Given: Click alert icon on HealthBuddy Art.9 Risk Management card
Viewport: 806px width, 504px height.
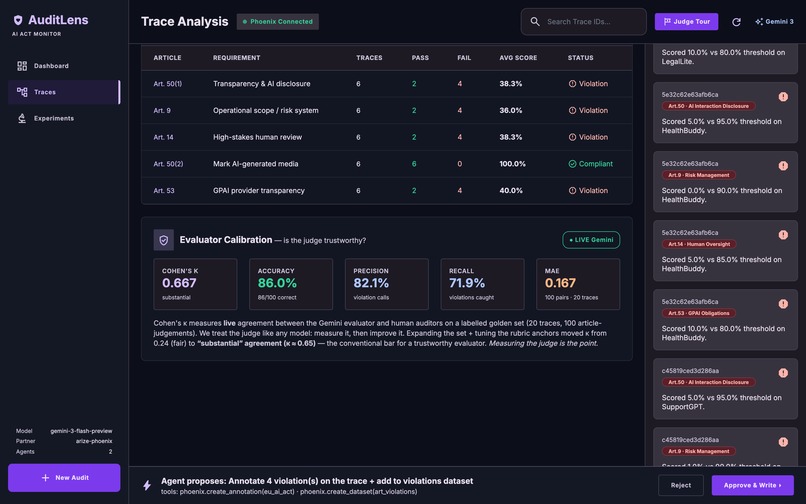Looking at the screenshot, I should click(x=783, y=166).
